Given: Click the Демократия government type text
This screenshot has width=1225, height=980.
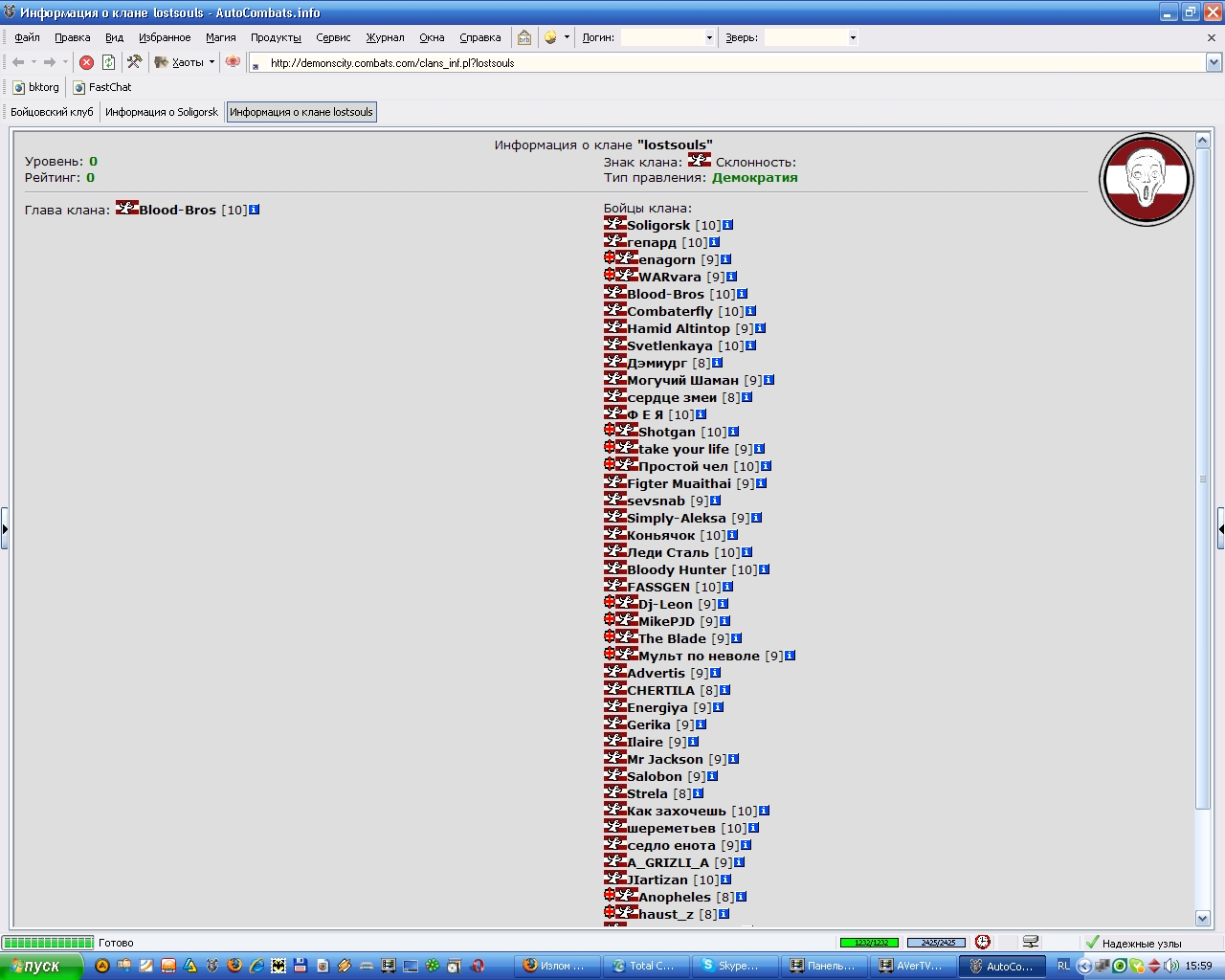Looking at the screenshot, I should tap(754, 177).
